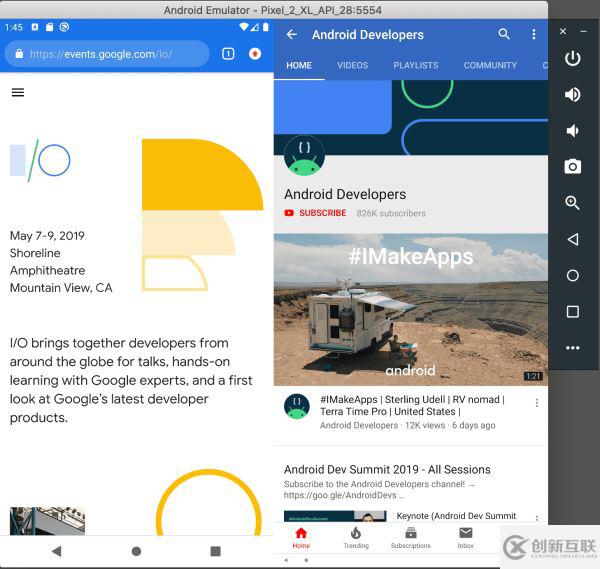Click the Mountain View, CA text

61,288
